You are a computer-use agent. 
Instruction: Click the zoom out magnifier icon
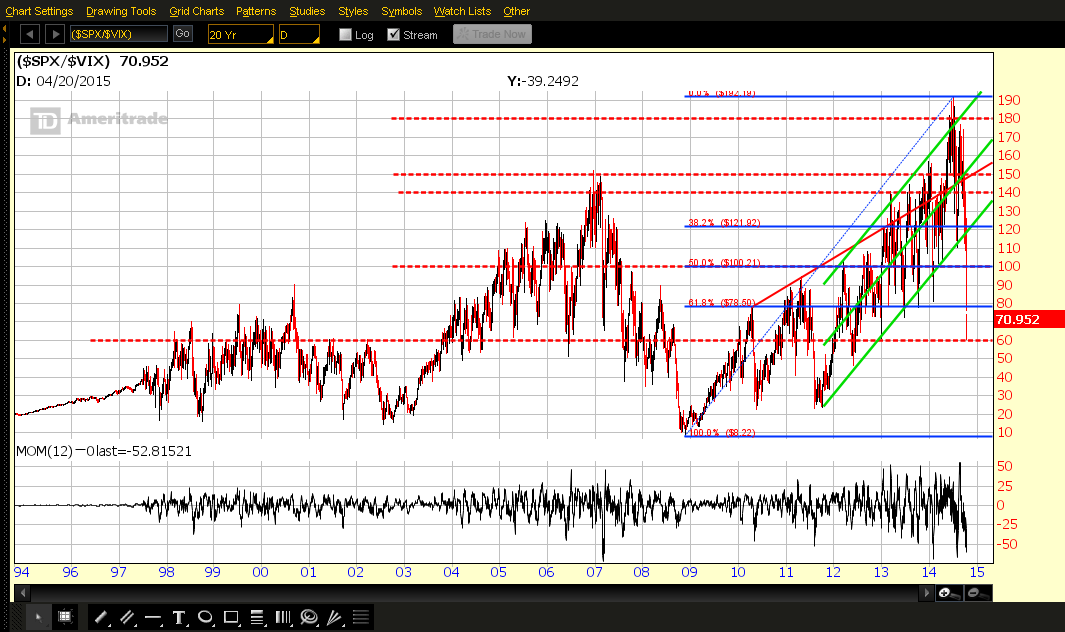click(978, 593)
